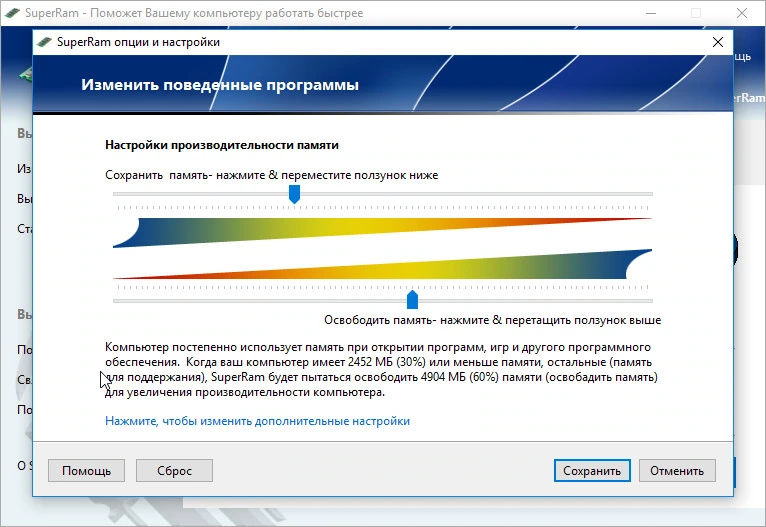Image resolution: width=766 pixels, height=527 pixels.
Task: Click the label Освободить память below the bottom slider
Action: [492, 320]
